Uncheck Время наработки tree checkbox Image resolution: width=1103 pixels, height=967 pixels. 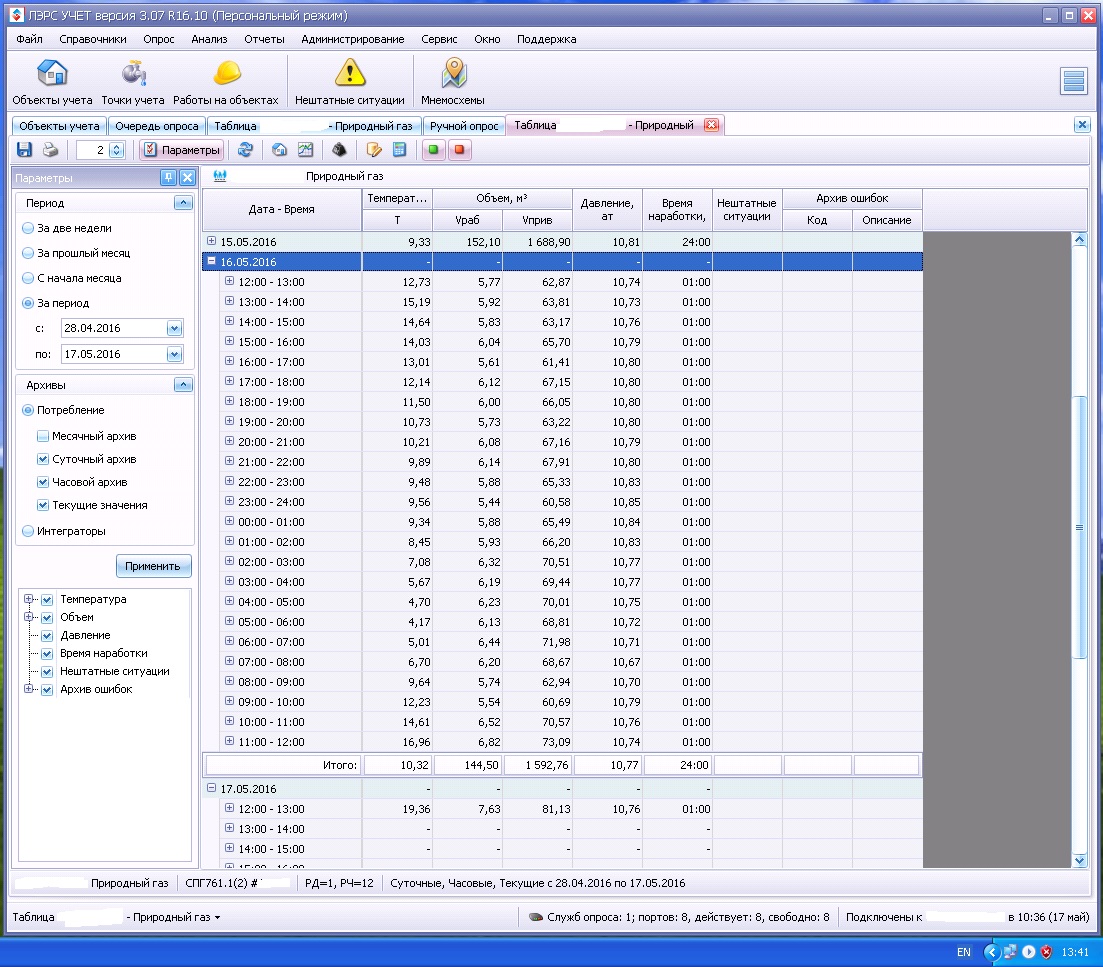click(47, 653)
